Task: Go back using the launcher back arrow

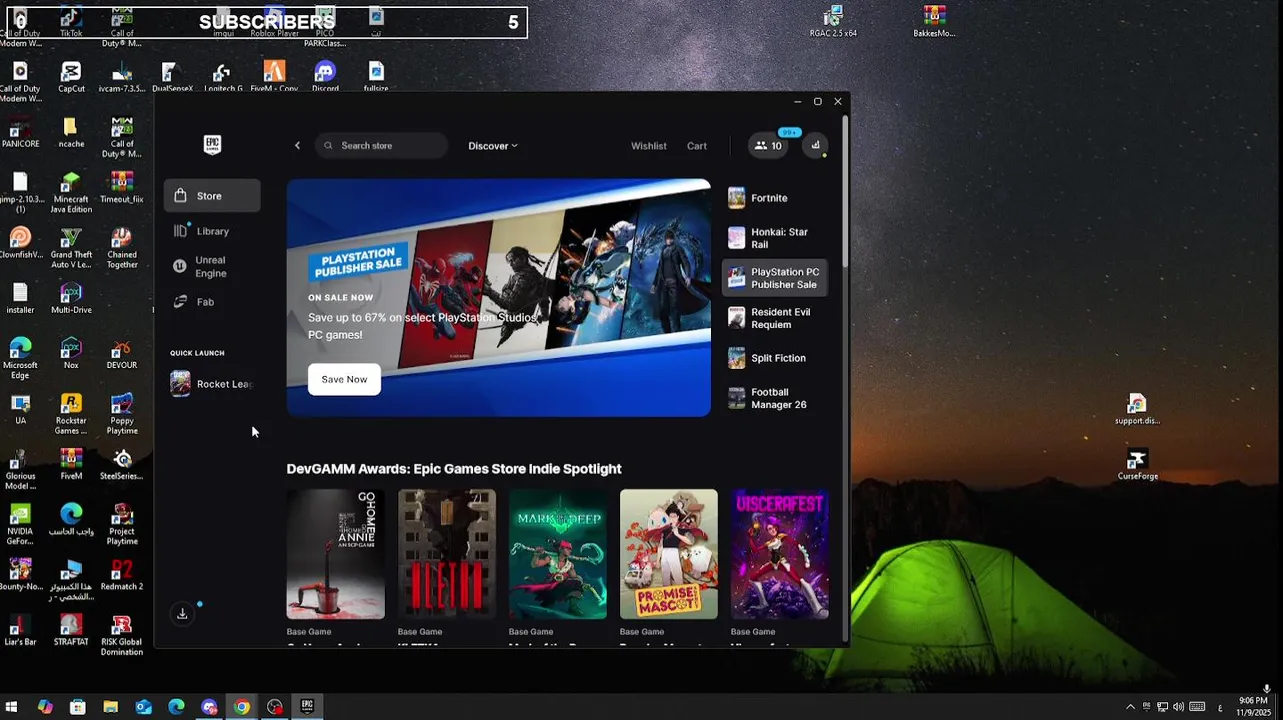Action: point(297,146)
